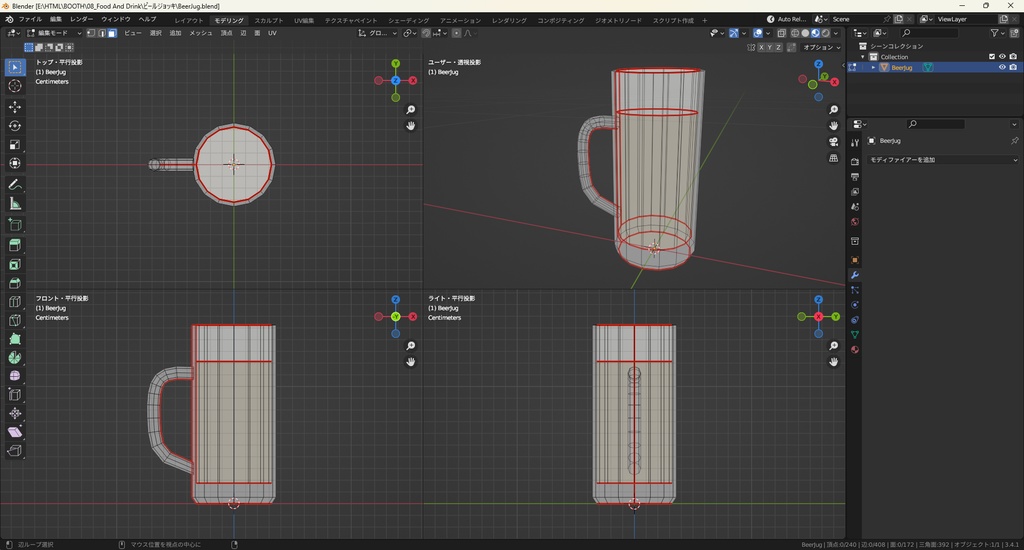Toggle Z axis mirror

(778, 47)
